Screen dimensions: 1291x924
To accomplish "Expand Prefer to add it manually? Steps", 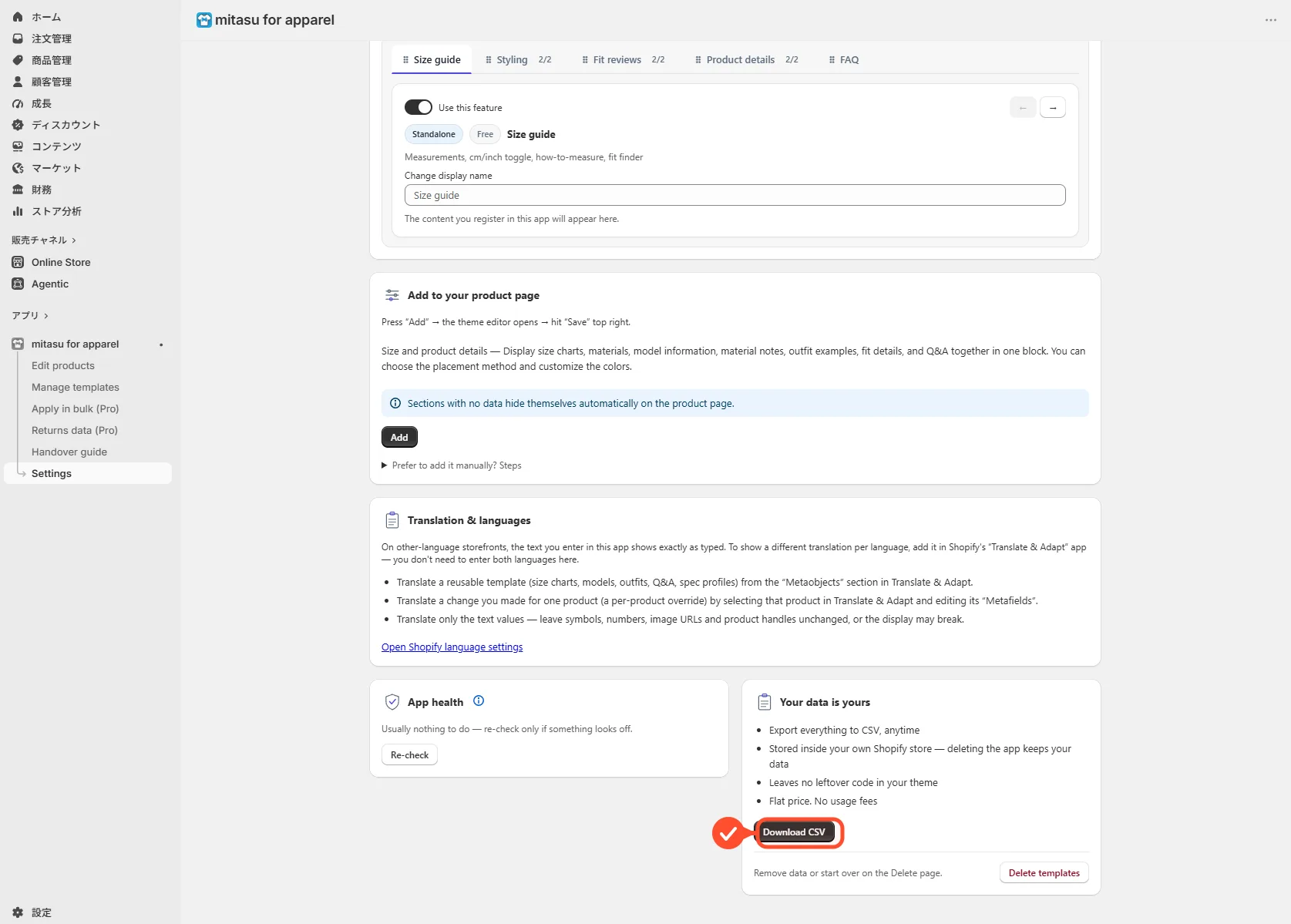I will coord(452,465).
